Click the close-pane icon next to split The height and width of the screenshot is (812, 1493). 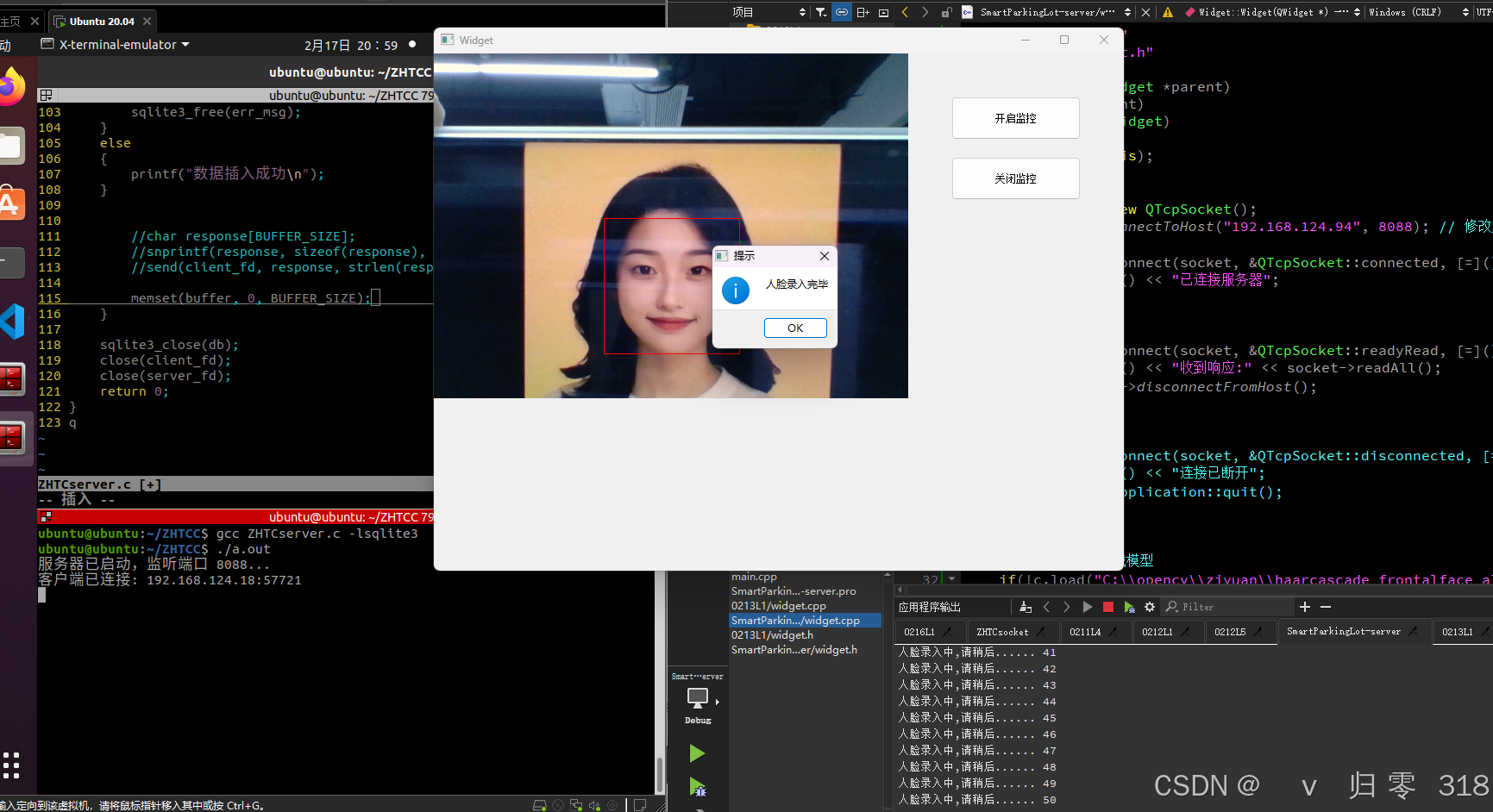883,12
